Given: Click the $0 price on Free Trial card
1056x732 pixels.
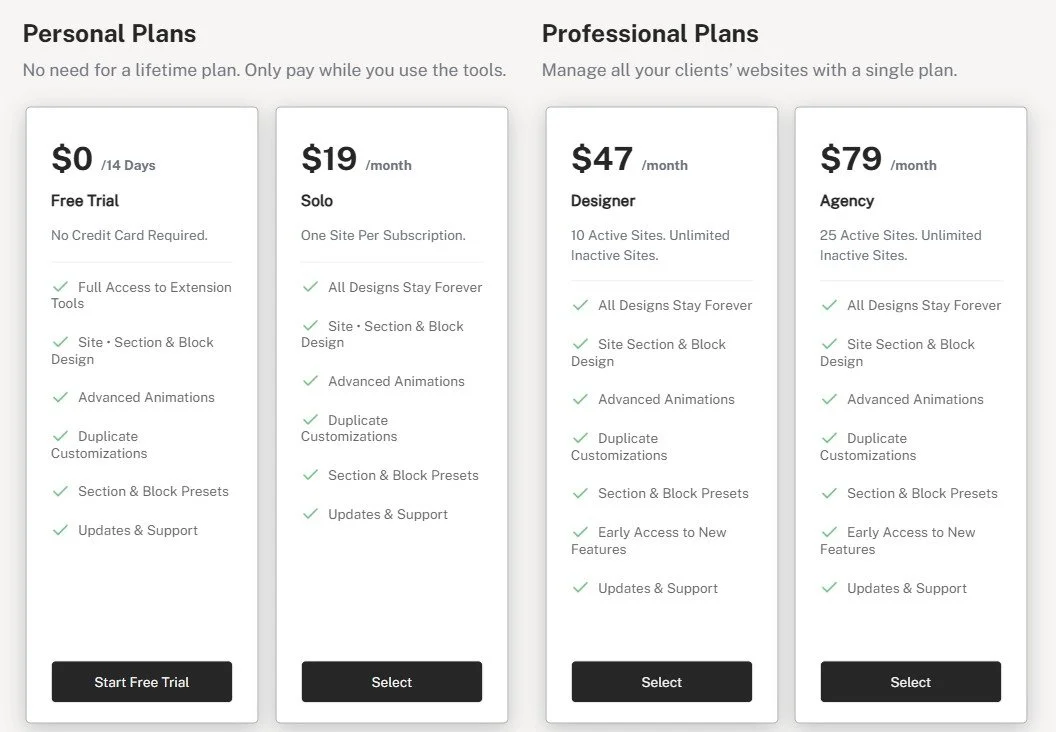Looking at the screenshot, I should 72,159.
